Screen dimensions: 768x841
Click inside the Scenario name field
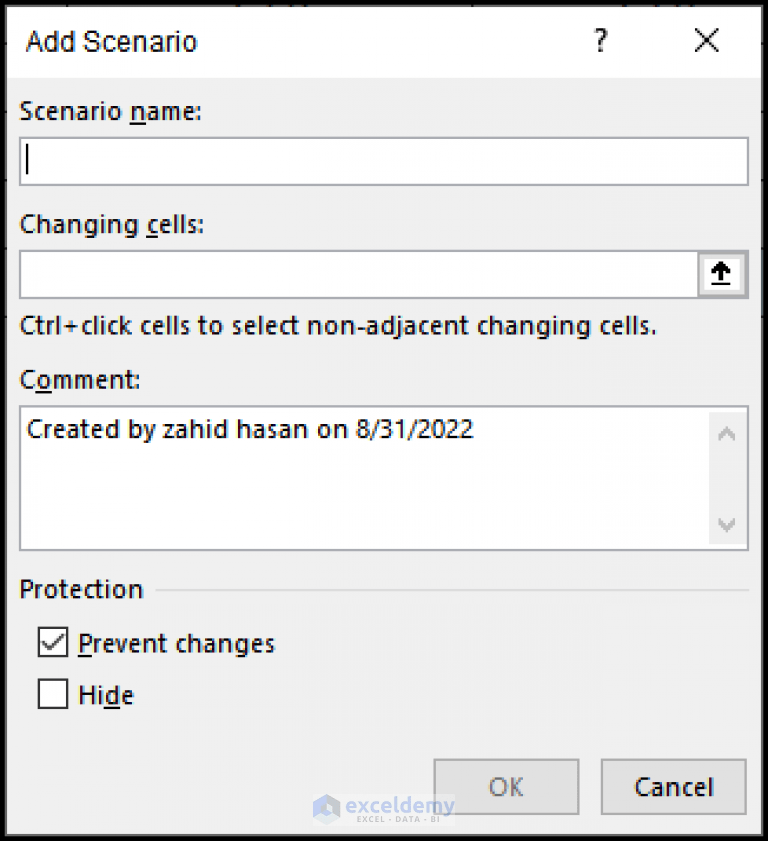385,161
